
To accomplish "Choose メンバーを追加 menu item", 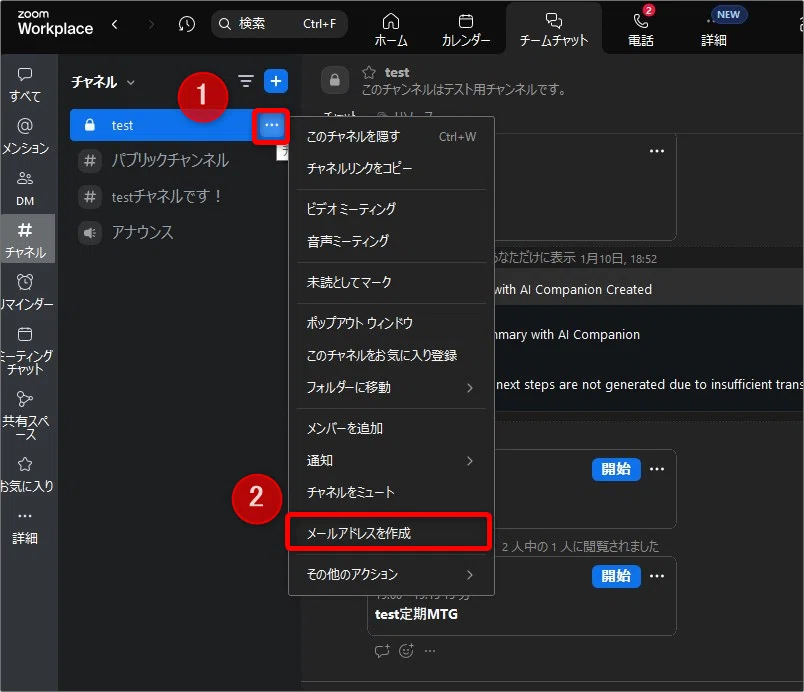I will [x=391, y=429].
